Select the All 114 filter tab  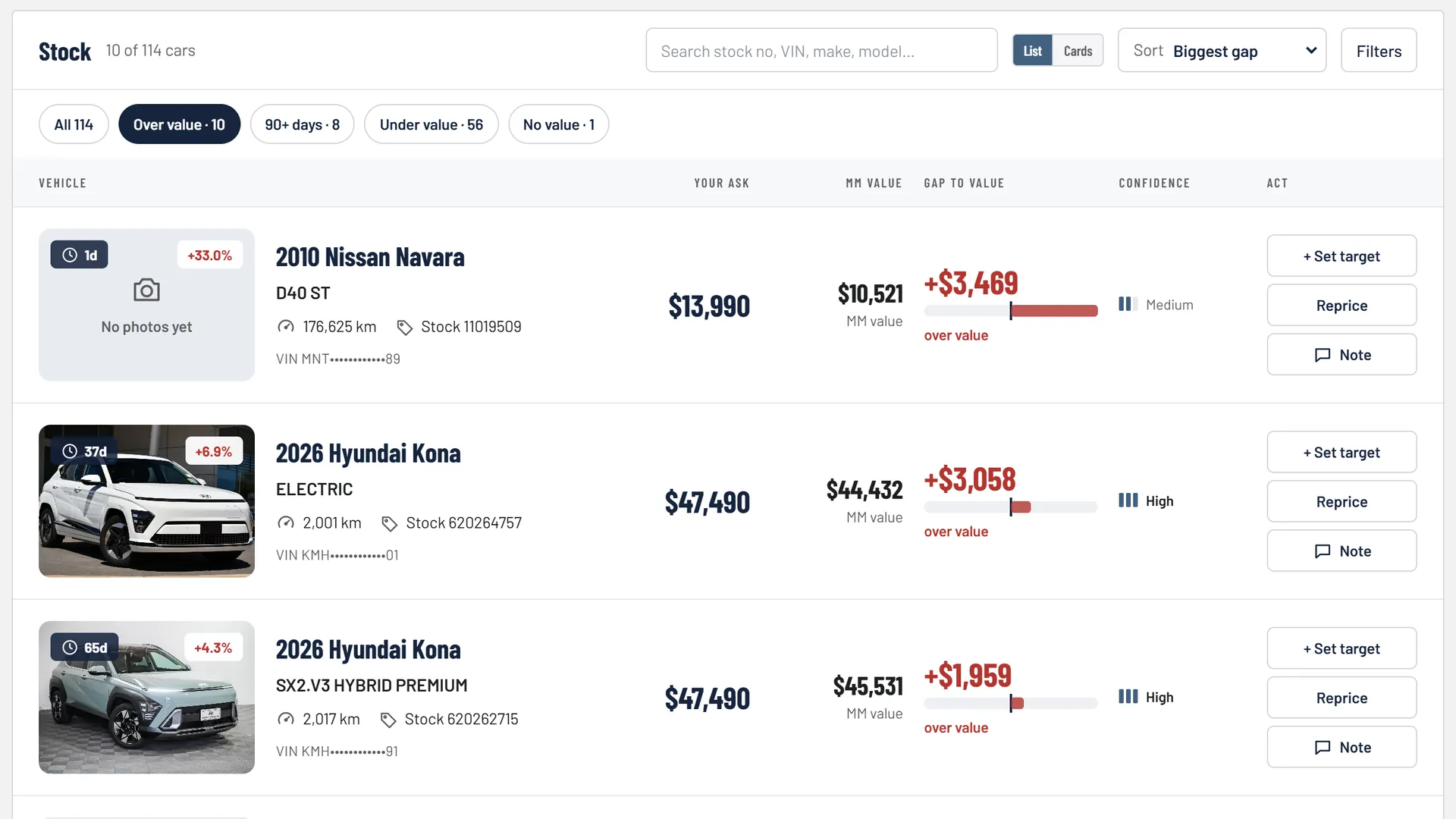74,124
